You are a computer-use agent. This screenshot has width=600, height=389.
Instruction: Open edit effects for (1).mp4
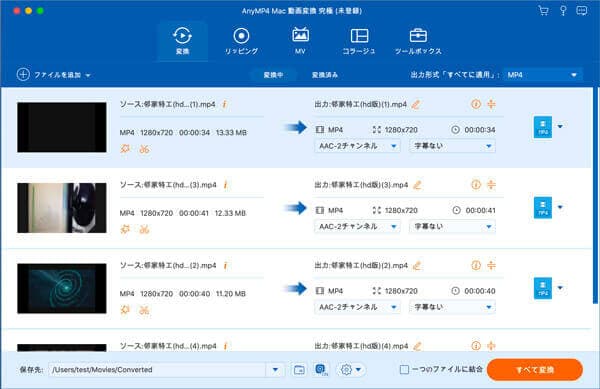[125, 149]
